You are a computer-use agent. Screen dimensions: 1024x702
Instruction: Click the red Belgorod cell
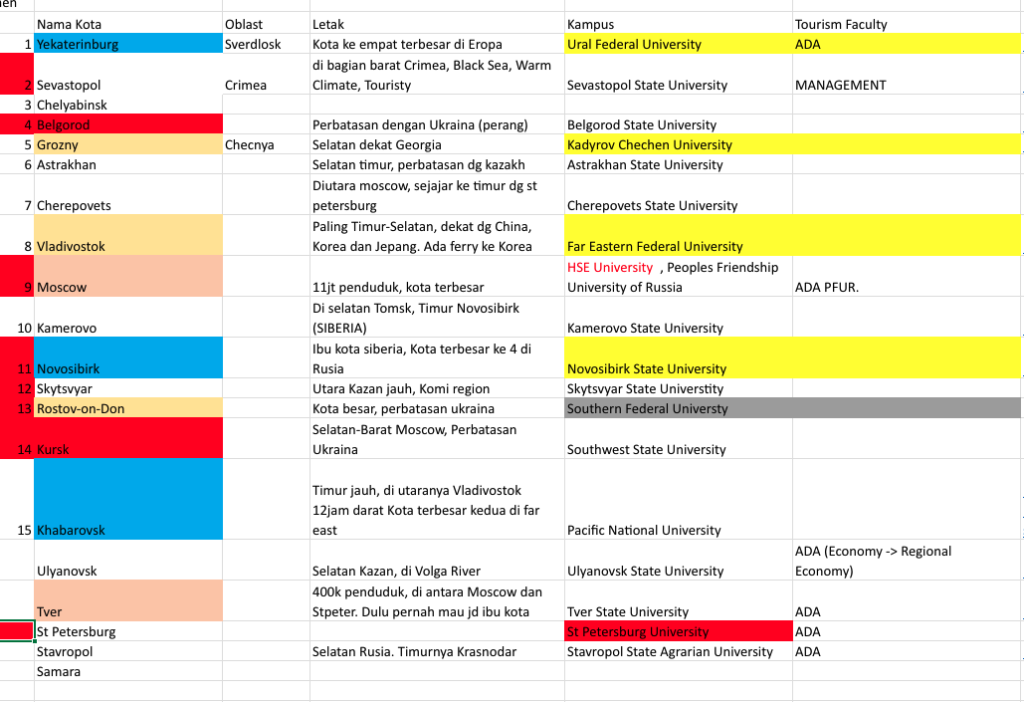point(127,125)
